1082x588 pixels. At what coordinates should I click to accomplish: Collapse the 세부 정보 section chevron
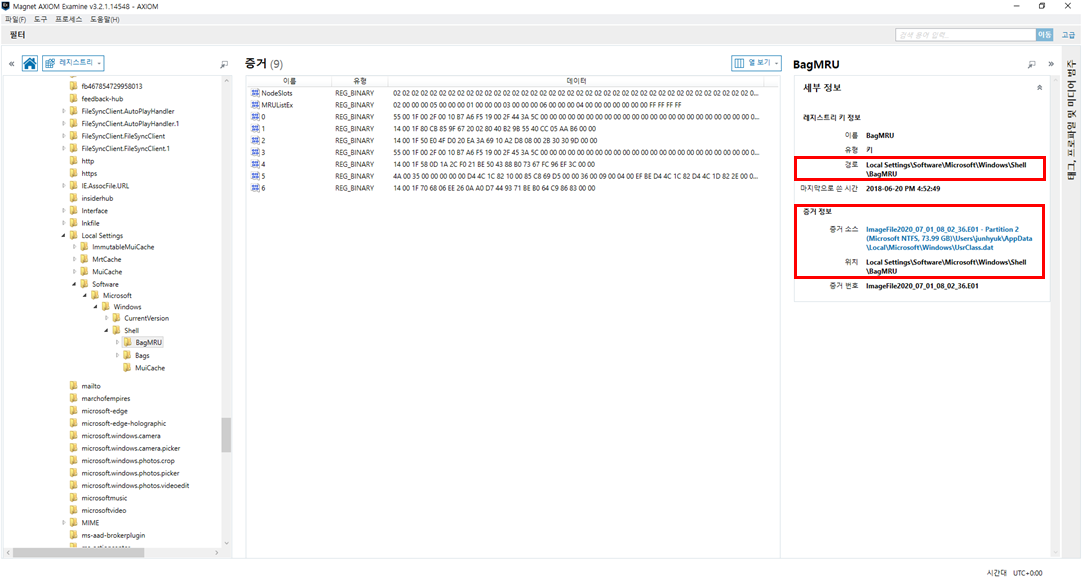coord(1040,88)
